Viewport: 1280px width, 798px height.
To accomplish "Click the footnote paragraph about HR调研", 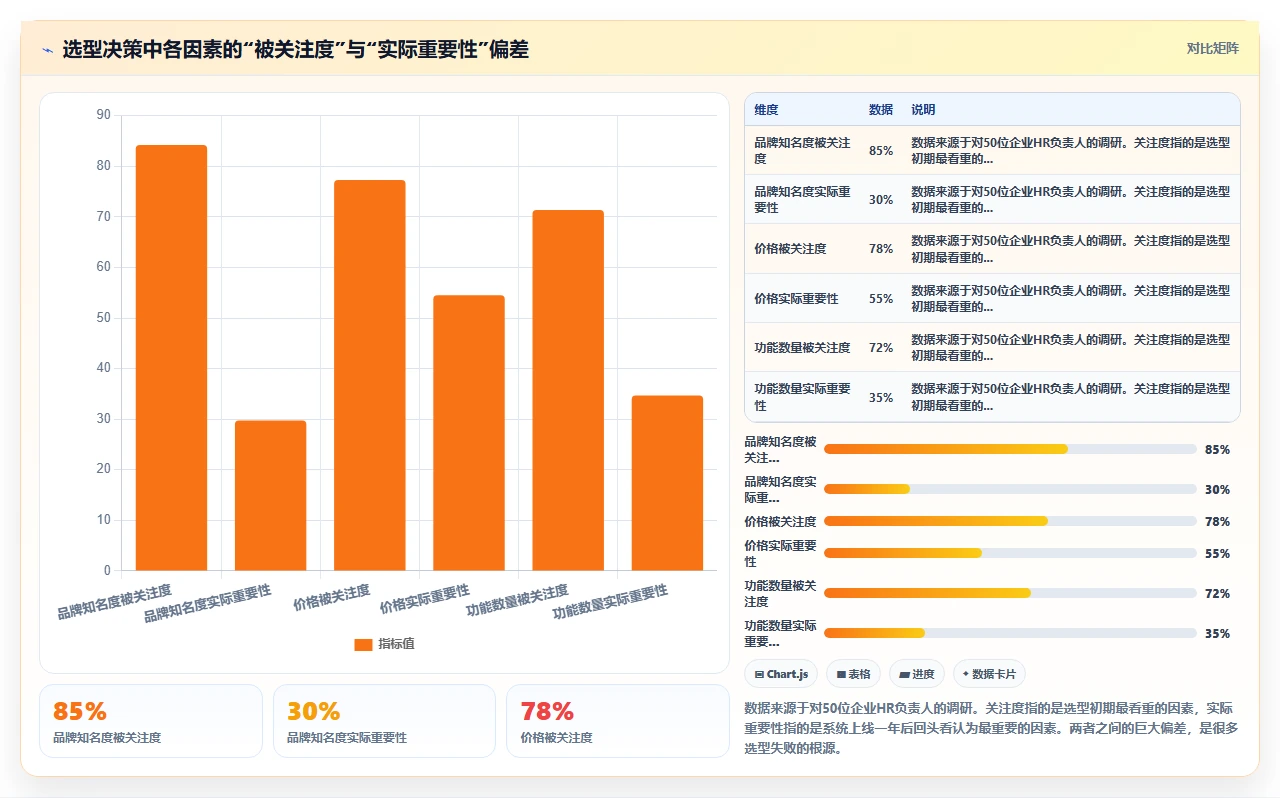I will [x=992, y=727].
